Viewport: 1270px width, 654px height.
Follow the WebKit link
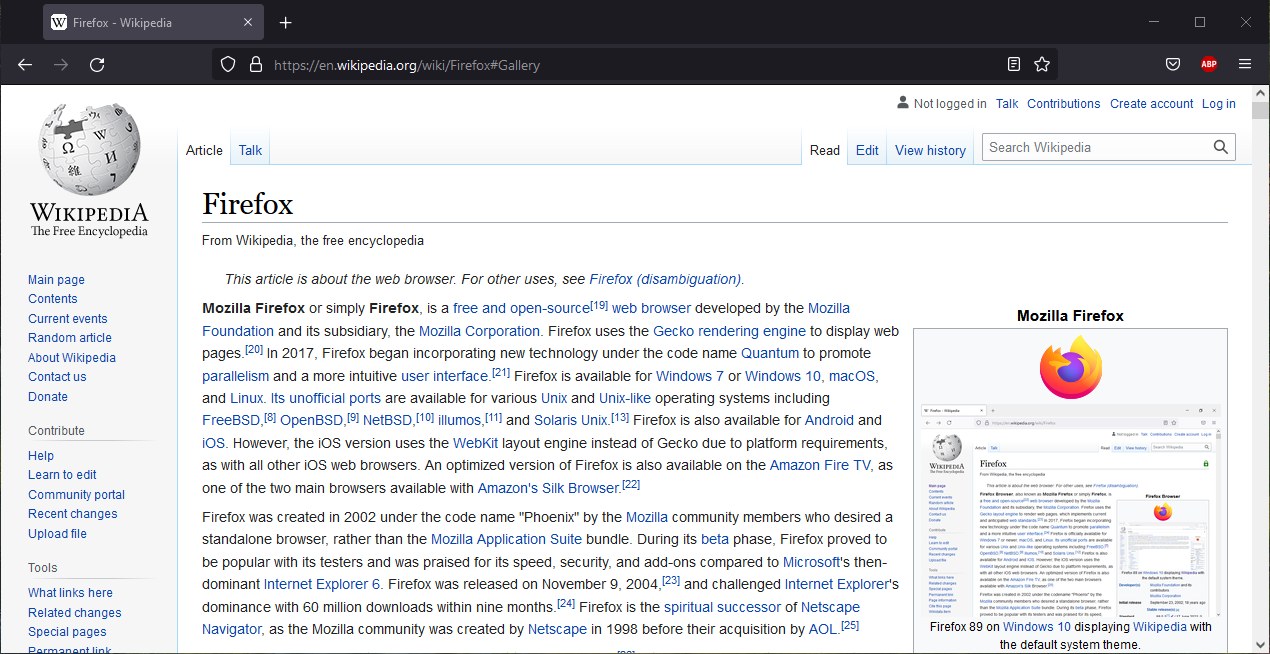click(476, 443)
